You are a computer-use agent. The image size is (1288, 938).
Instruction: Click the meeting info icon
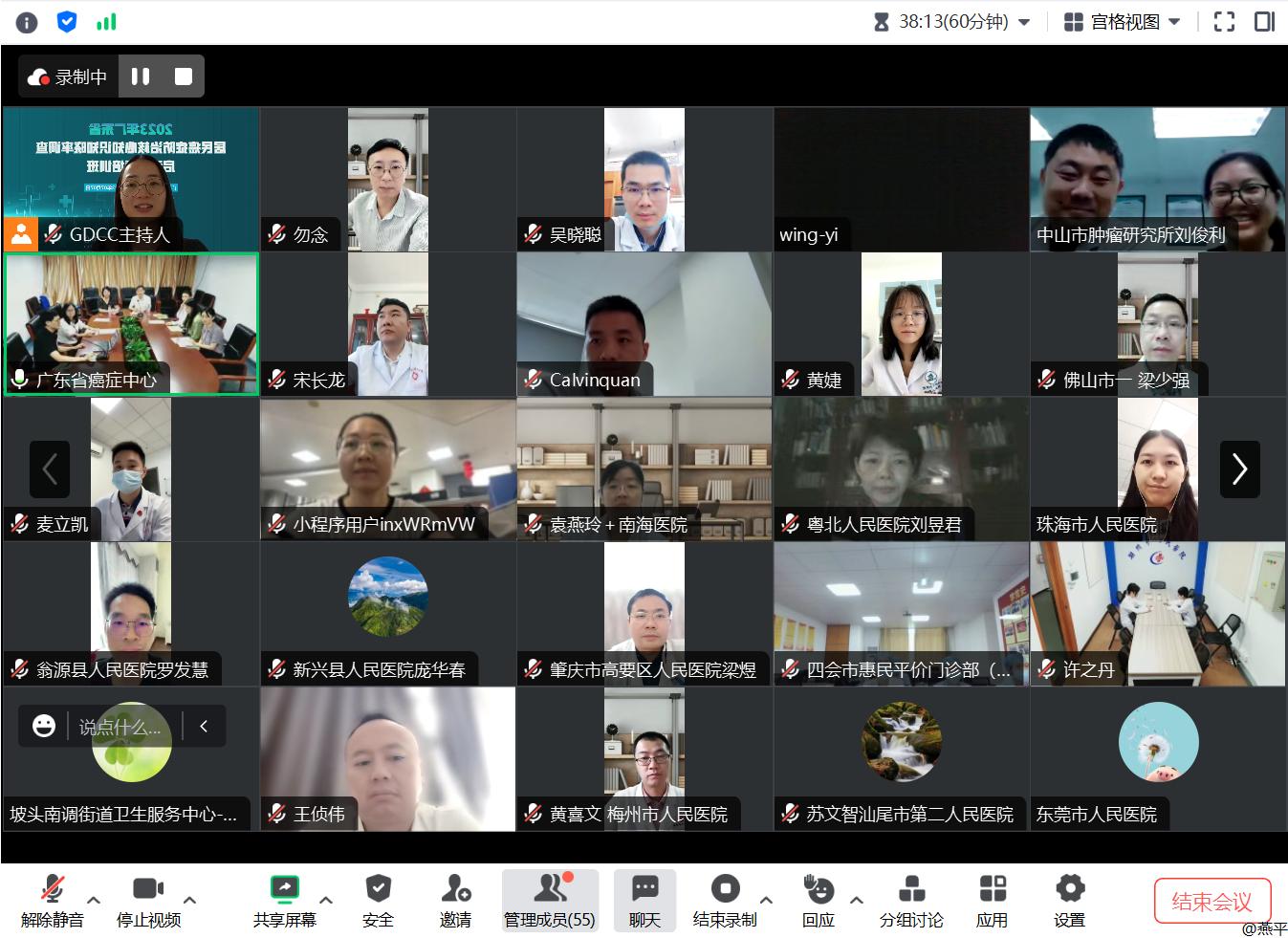[27, 22]
